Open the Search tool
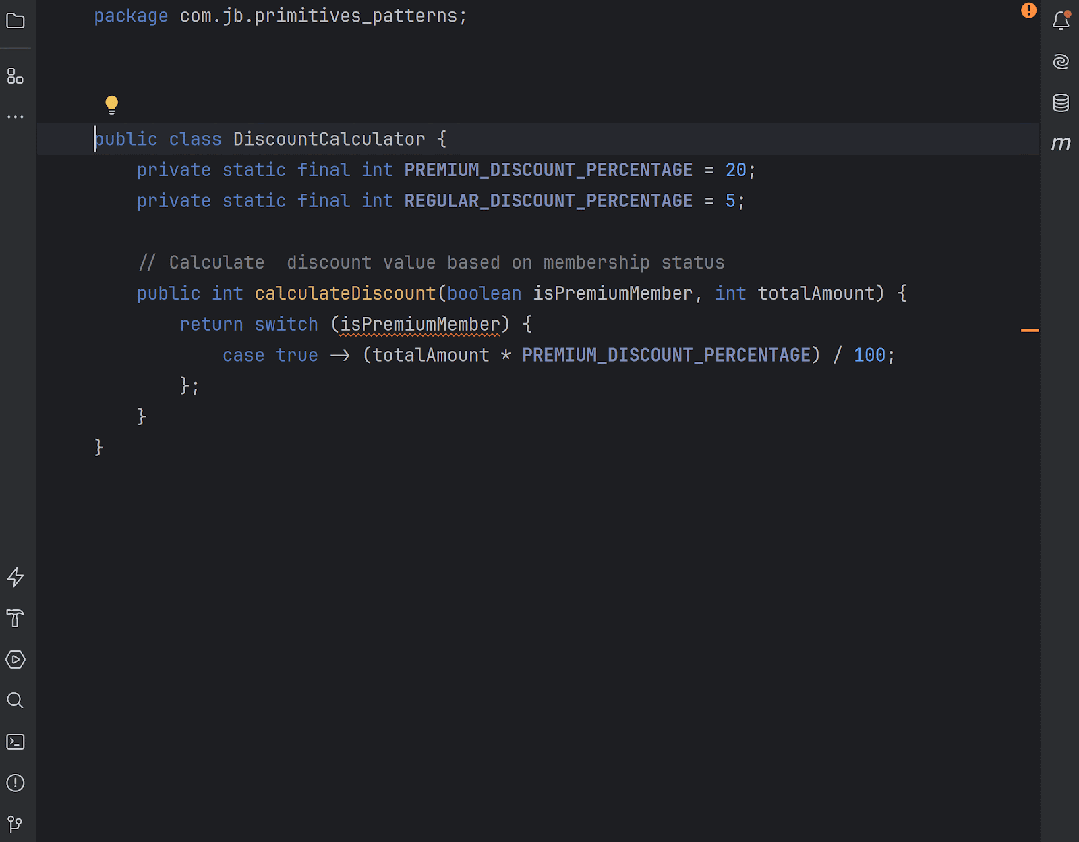Image resolution: width=1079 pixels, height=842 pixels. tap(15, 700)
